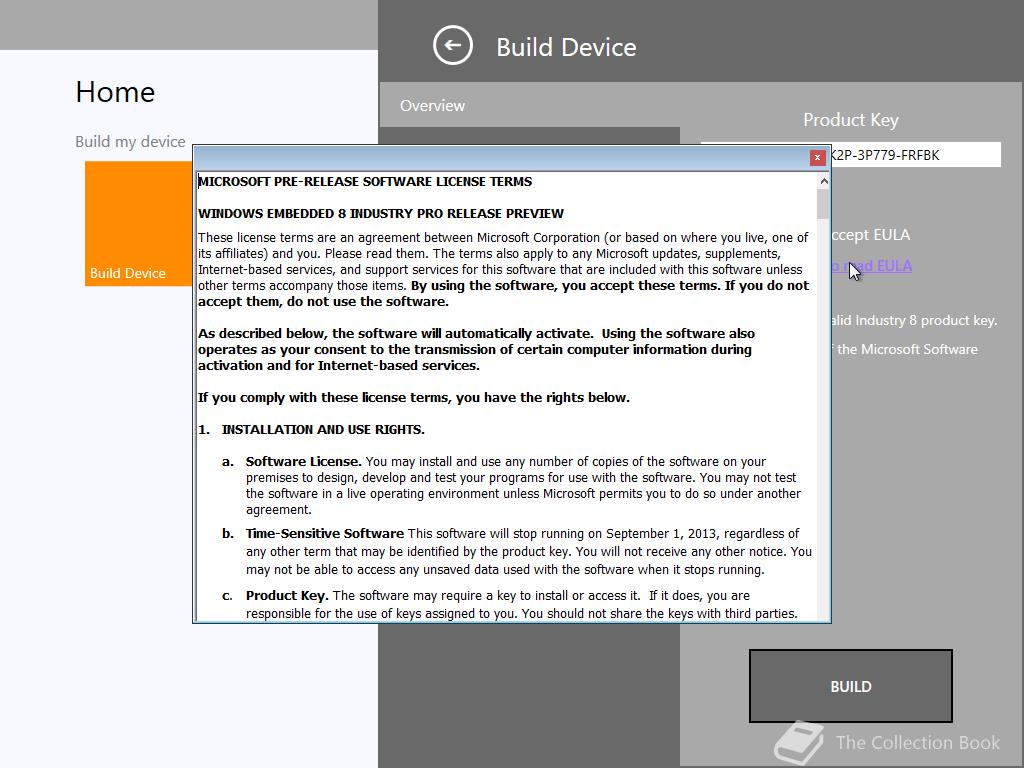
Task: Click the 'Product Key.' clause title in EULA
Action: pos(287,596)
